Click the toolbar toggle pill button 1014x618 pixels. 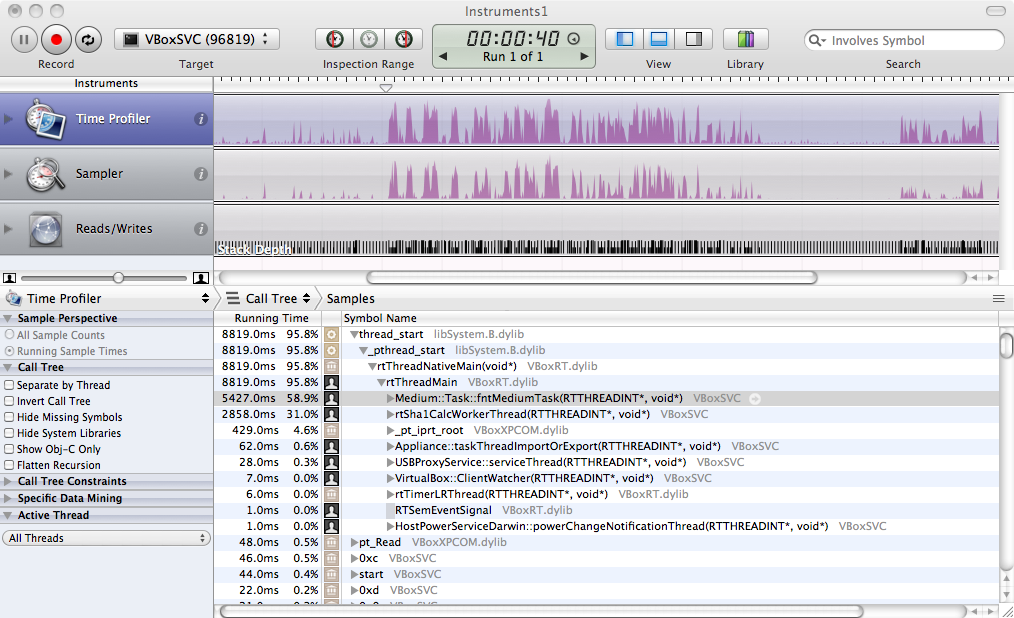point(995,11)
